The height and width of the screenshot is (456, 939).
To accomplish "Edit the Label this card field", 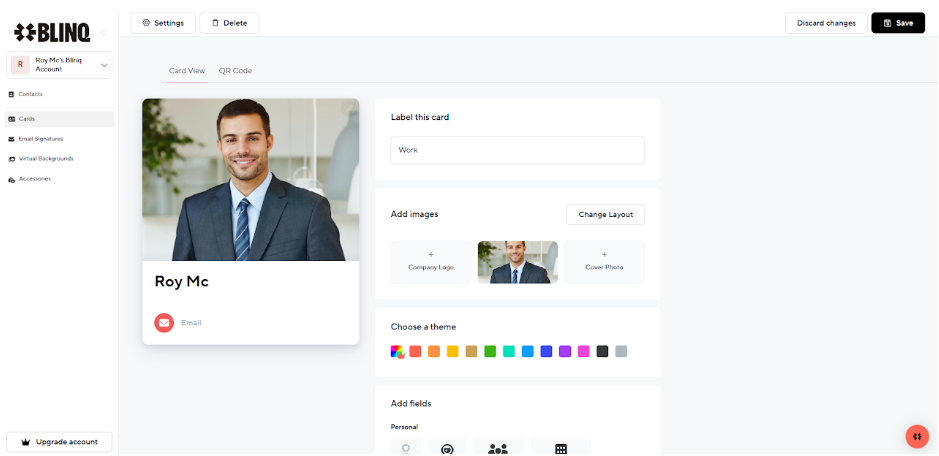I will point(517,150).
